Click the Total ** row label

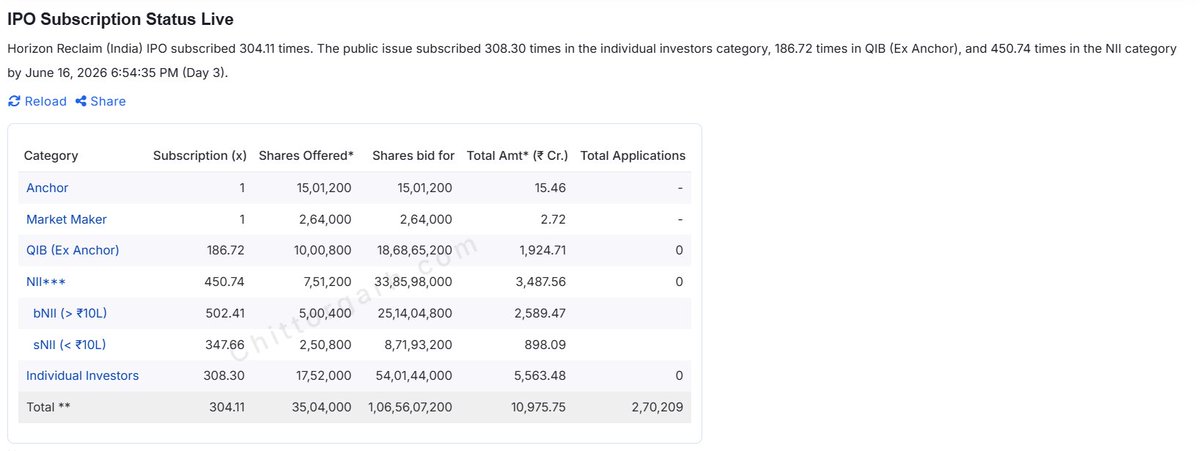(x=48, y=407)
